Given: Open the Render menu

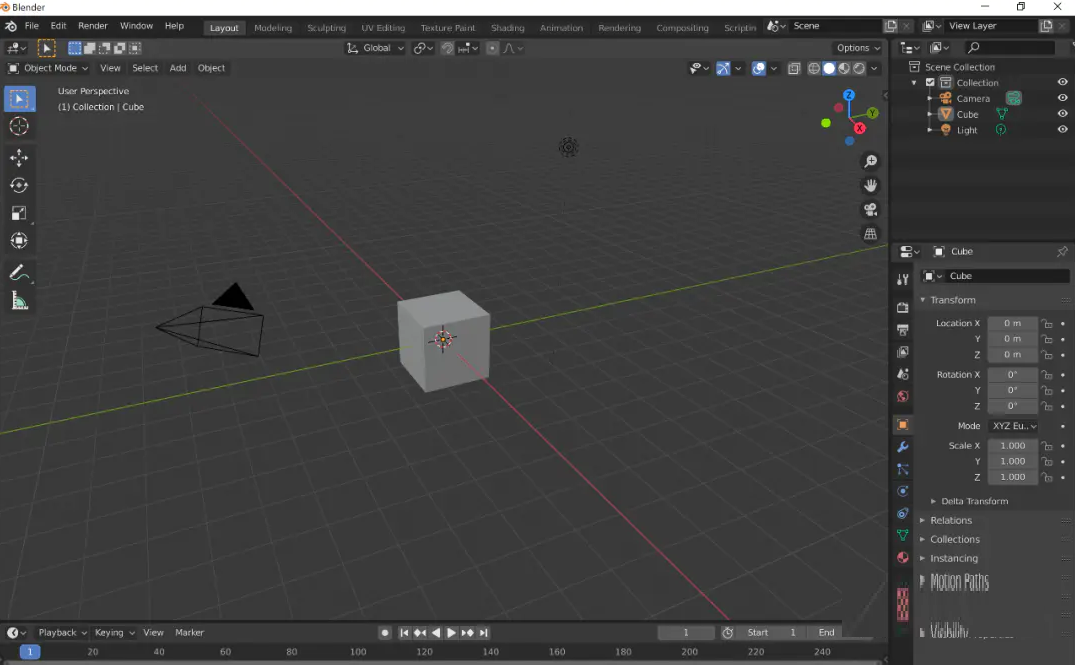Looking at the screenshot, I should pos(93,26).
